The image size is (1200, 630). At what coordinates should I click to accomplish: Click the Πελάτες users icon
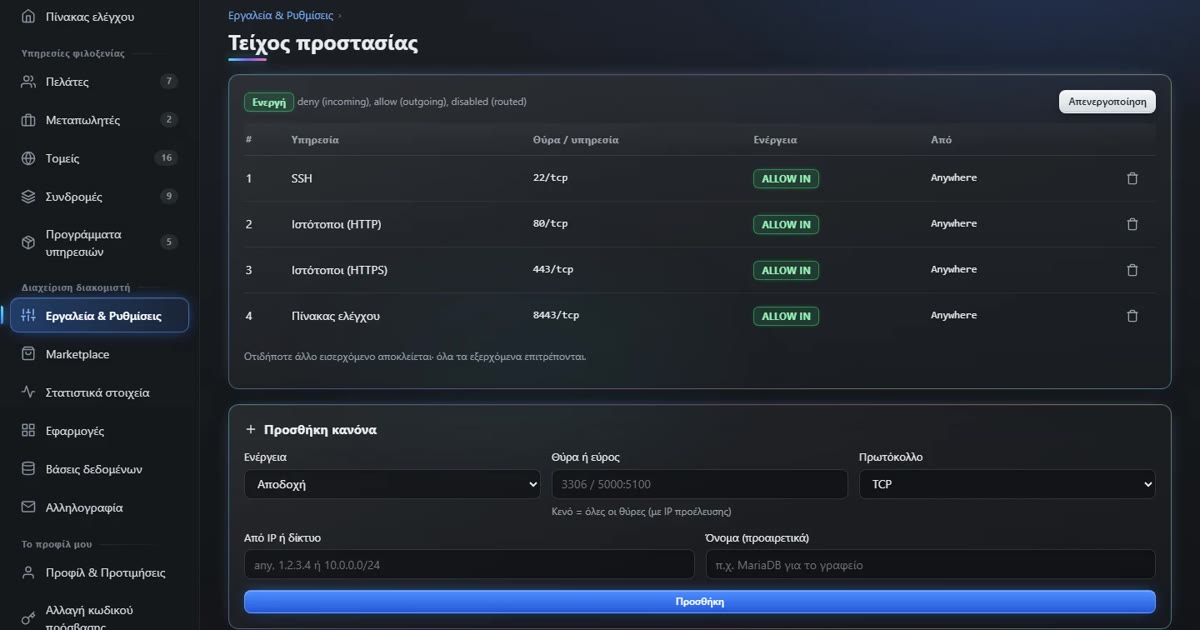click(28, 82)
